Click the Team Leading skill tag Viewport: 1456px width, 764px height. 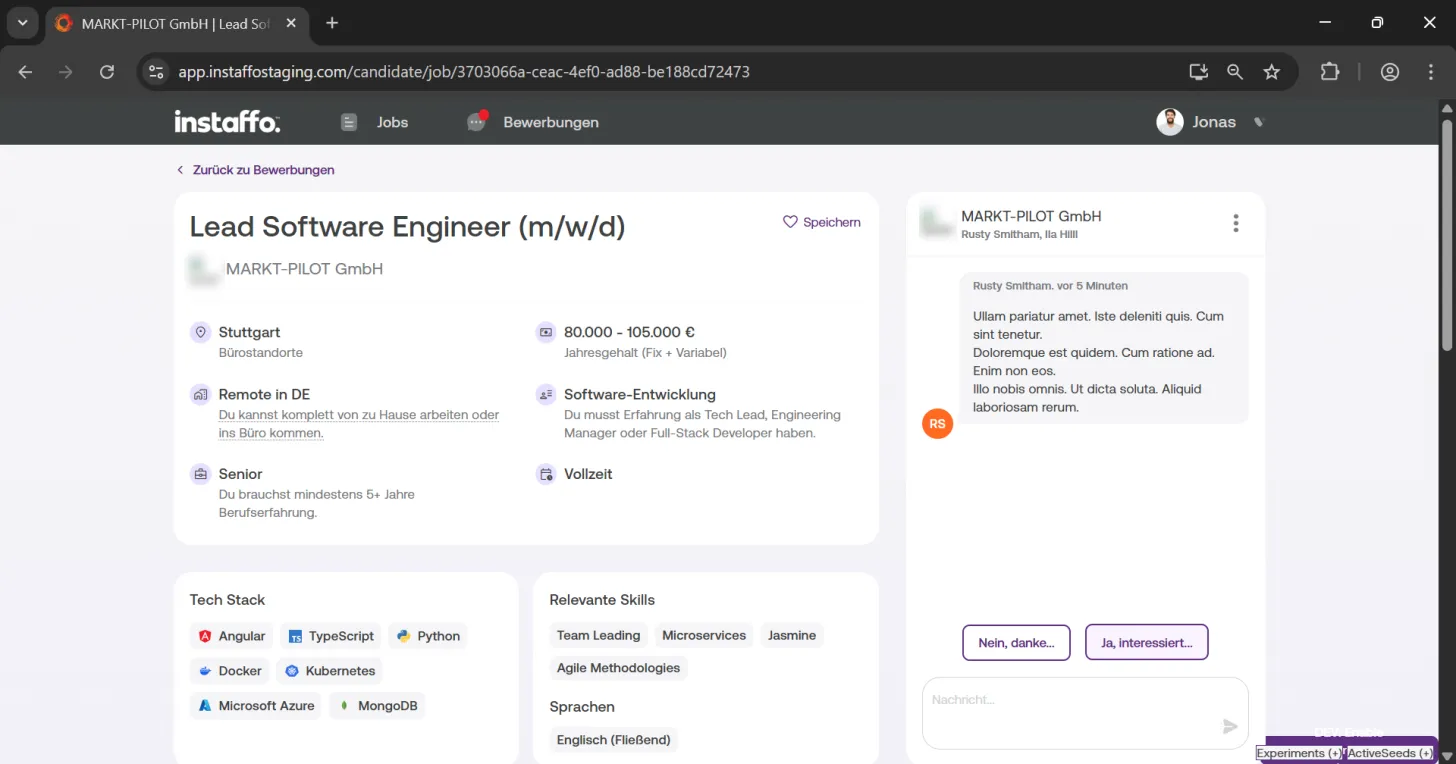598,635
